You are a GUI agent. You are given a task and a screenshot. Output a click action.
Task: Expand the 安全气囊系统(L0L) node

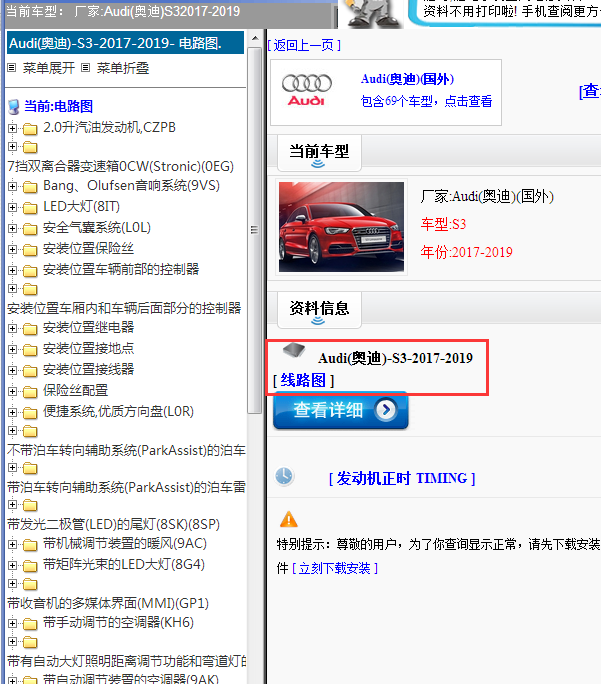click(x=12, y=228)
